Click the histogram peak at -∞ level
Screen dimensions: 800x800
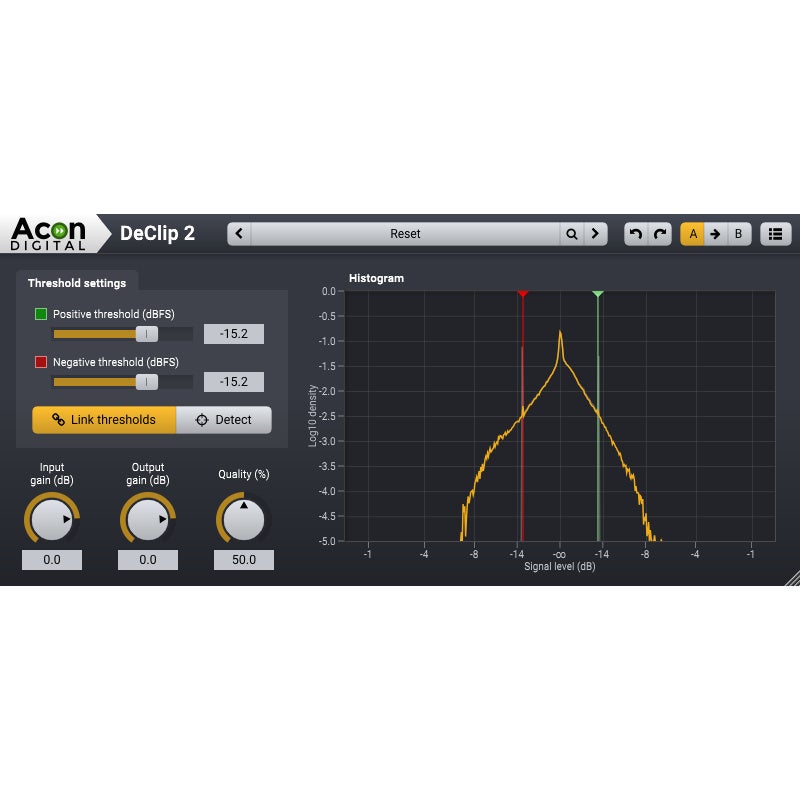tap(560, 333)
